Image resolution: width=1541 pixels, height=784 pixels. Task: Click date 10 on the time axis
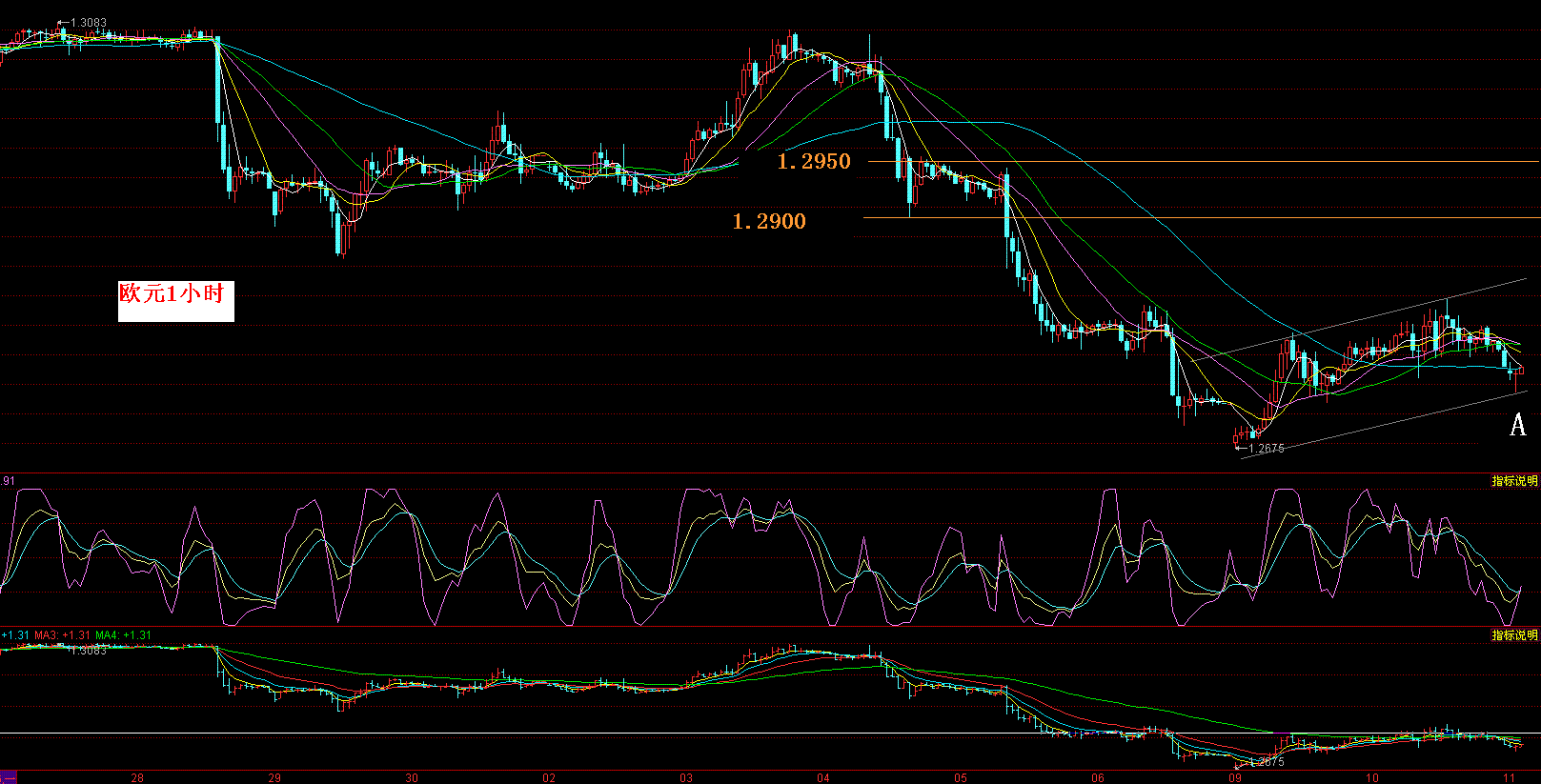[x=1372, y=777]
